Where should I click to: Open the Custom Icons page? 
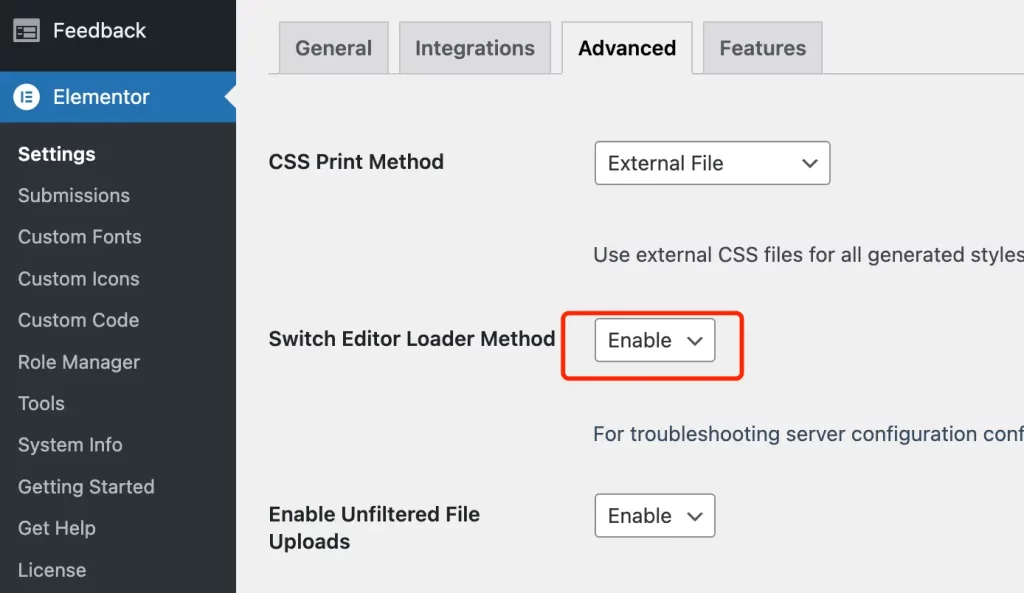78,279
